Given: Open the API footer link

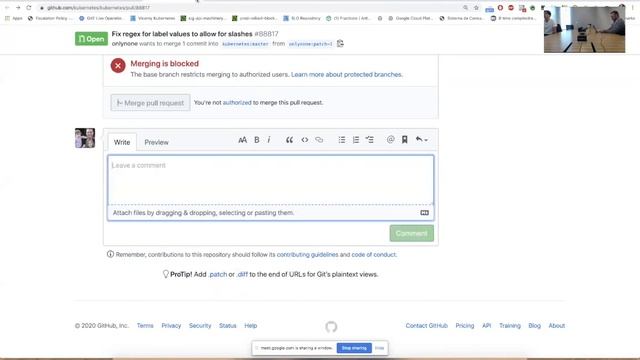Looking at the screenshot, I should 487,326.
